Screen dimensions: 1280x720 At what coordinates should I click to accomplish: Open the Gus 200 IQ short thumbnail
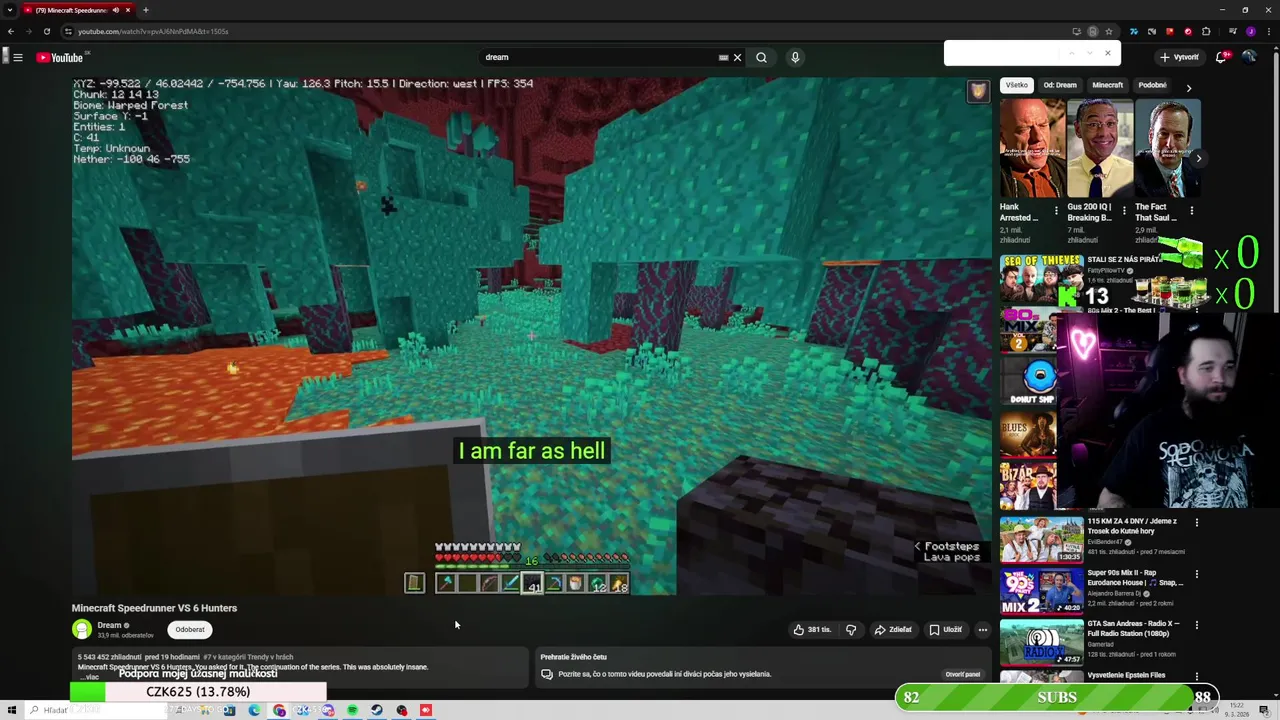tap(1100, 148)
